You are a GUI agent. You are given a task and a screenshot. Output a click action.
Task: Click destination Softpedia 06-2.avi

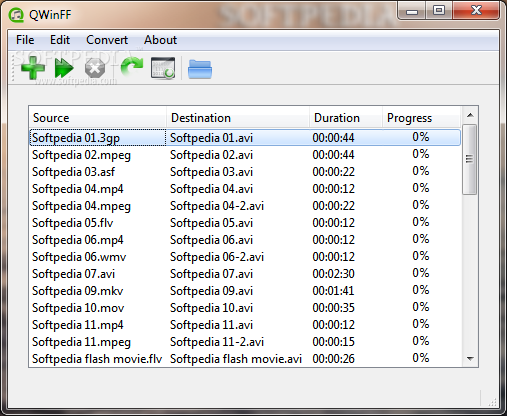coord(217,257)
